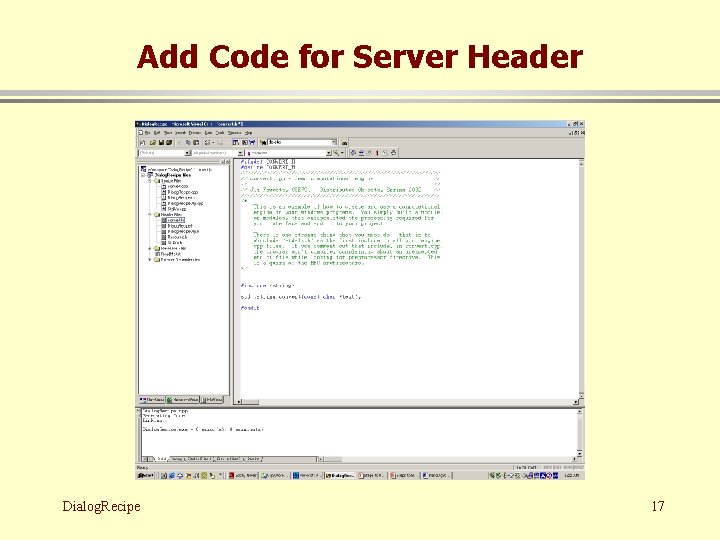The height and width of the screenshot is (540, 720).
Task: Click the New Text File toolbar icon
Action: [142, 142]
